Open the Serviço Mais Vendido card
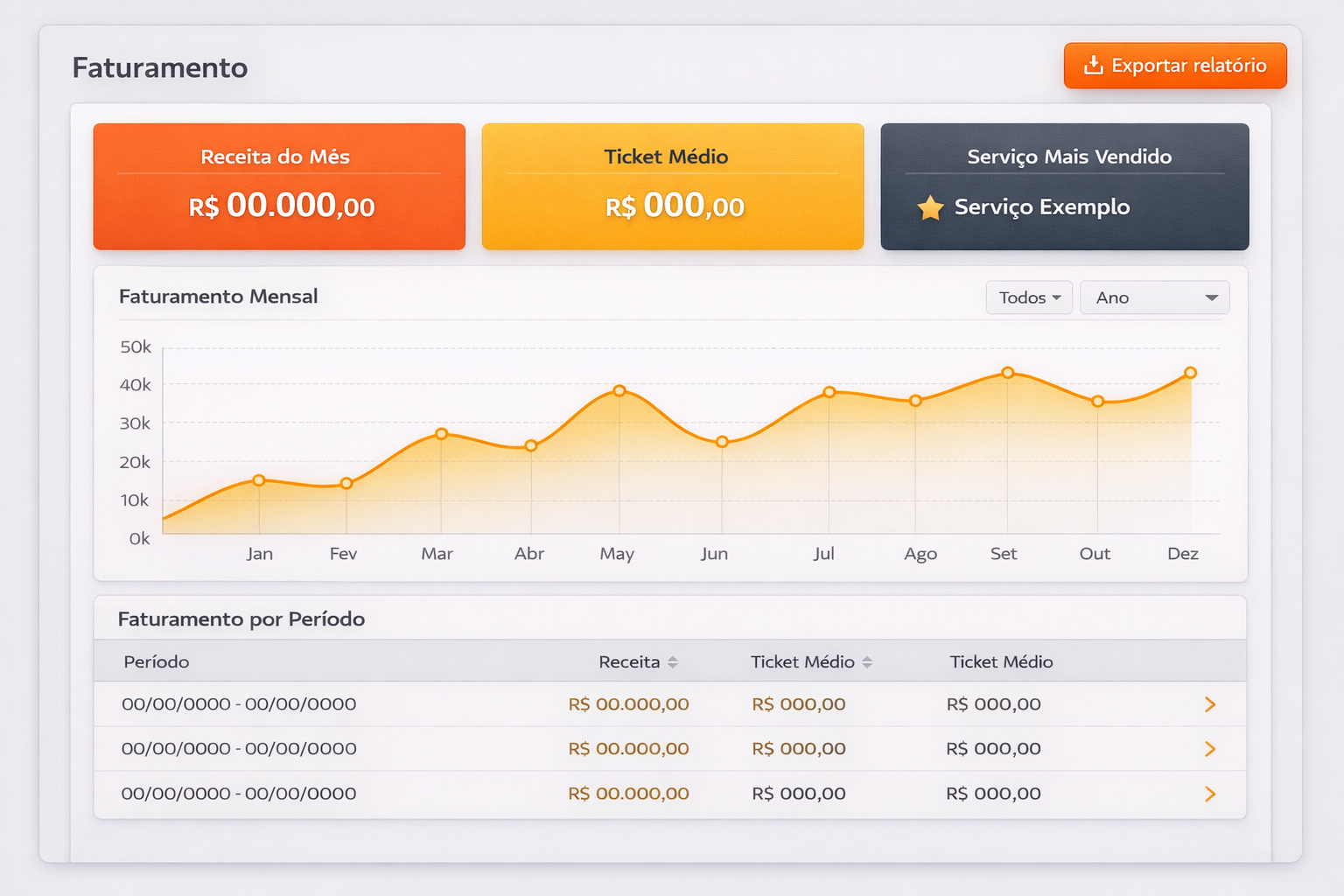The height and width of the screenshot is (896, 1344). click(1064, 186)
